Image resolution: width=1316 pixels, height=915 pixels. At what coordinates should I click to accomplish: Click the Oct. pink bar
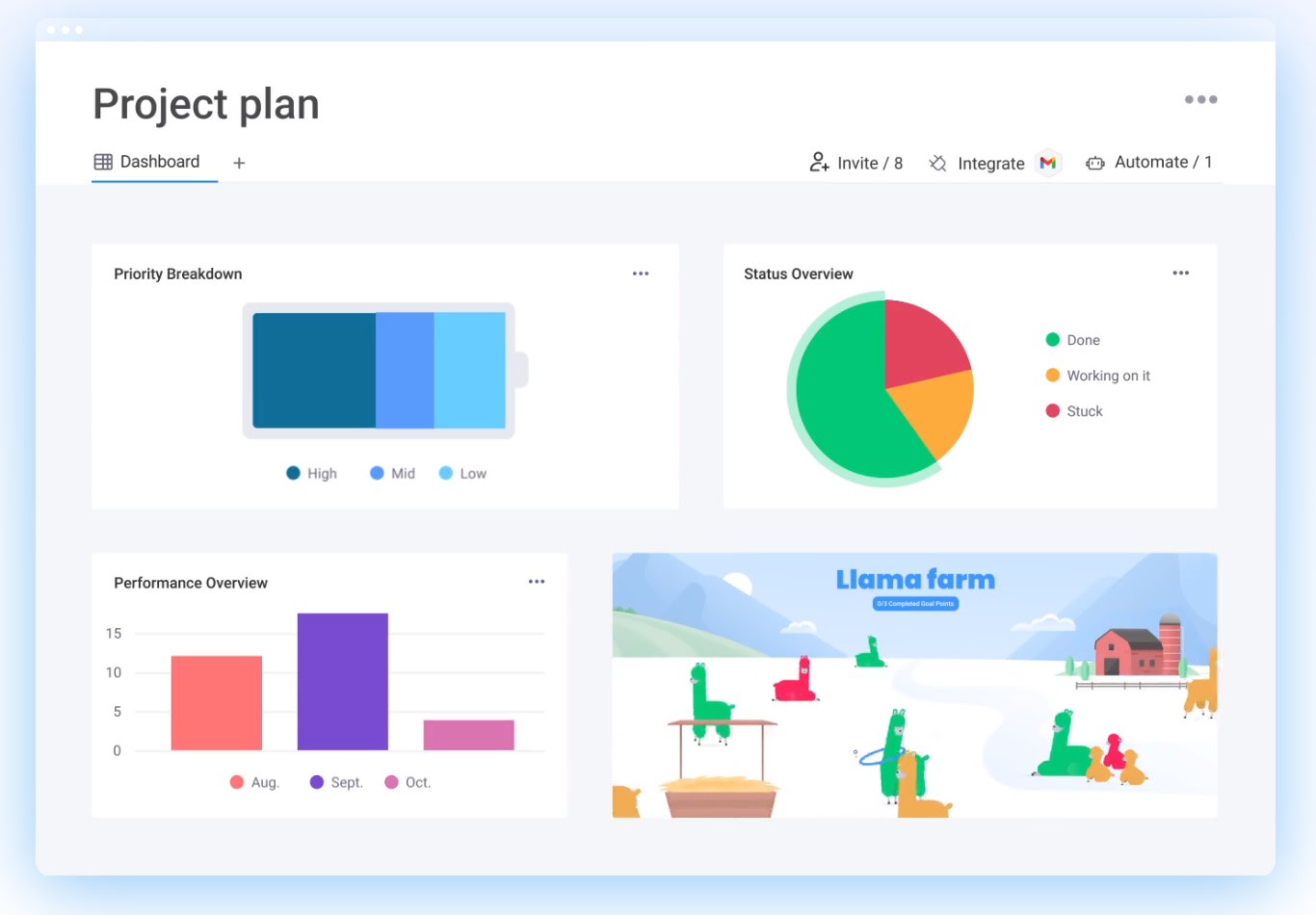(469, 735)
